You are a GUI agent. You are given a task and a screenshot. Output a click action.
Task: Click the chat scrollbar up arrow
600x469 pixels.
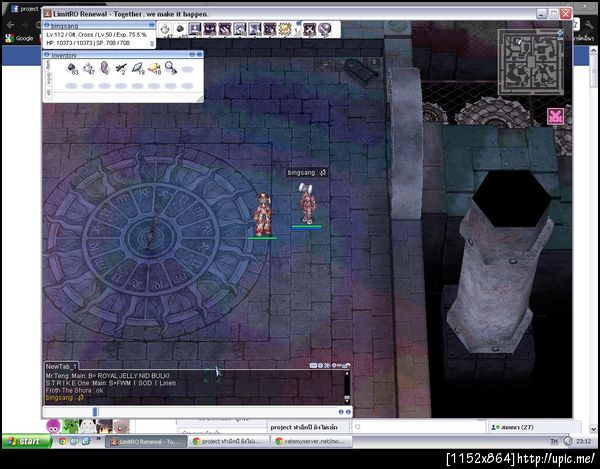point(347,374)
